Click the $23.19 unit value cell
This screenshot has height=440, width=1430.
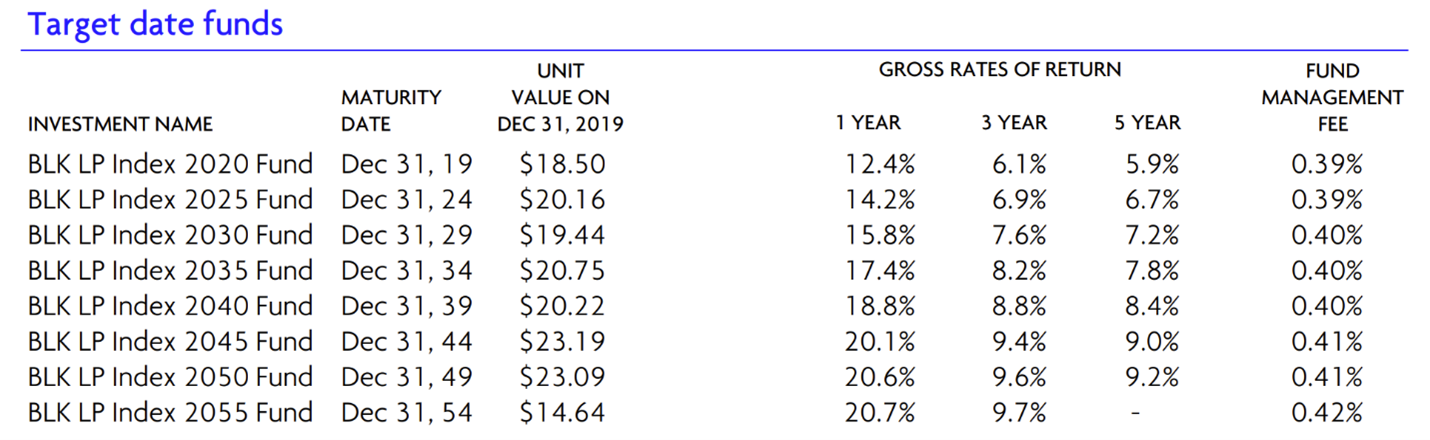point(562,341)
